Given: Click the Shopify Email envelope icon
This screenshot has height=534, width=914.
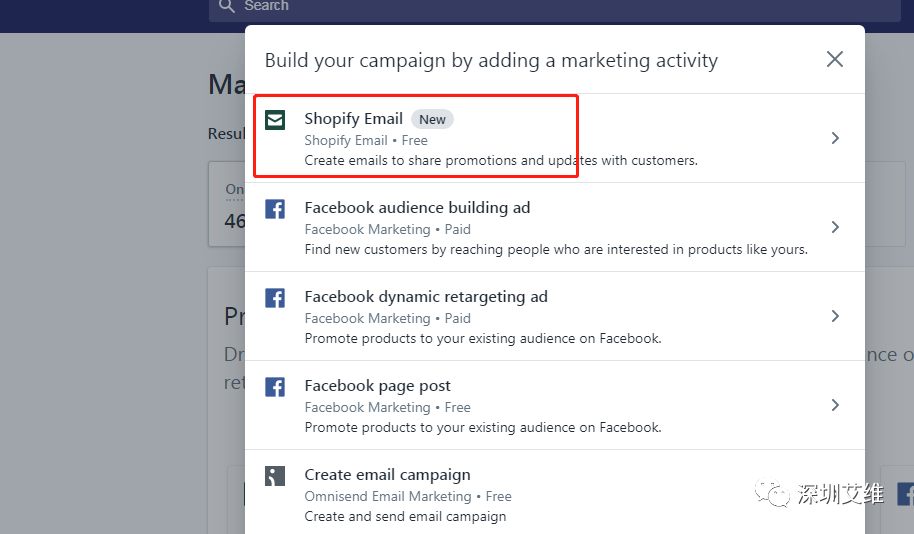Looking at the screenshot, I should pos(275,120).
